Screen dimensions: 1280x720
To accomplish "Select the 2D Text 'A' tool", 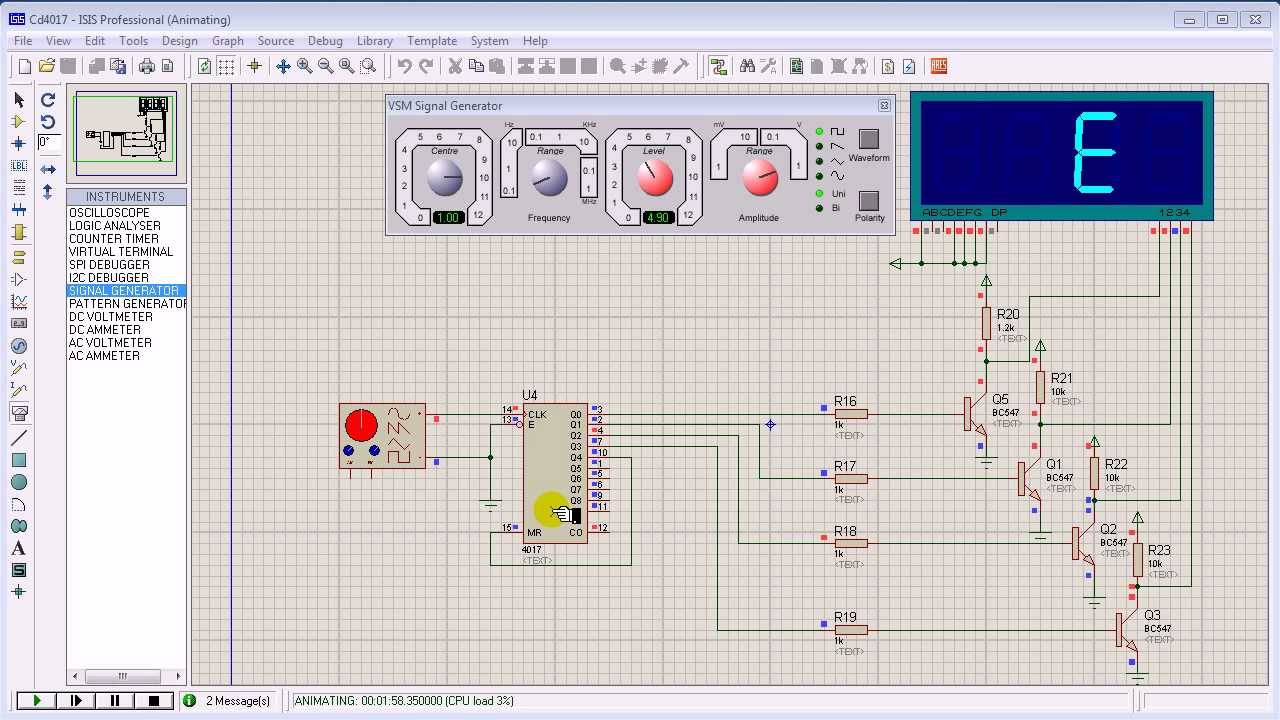I will [19, 548].
